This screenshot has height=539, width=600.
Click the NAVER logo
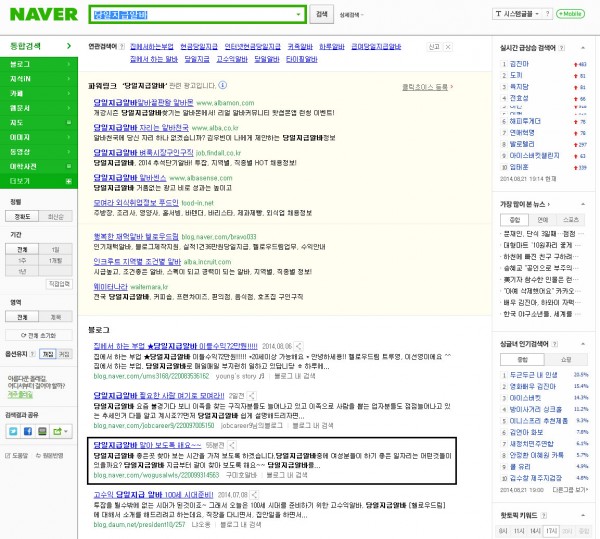[x=44, y=15]
